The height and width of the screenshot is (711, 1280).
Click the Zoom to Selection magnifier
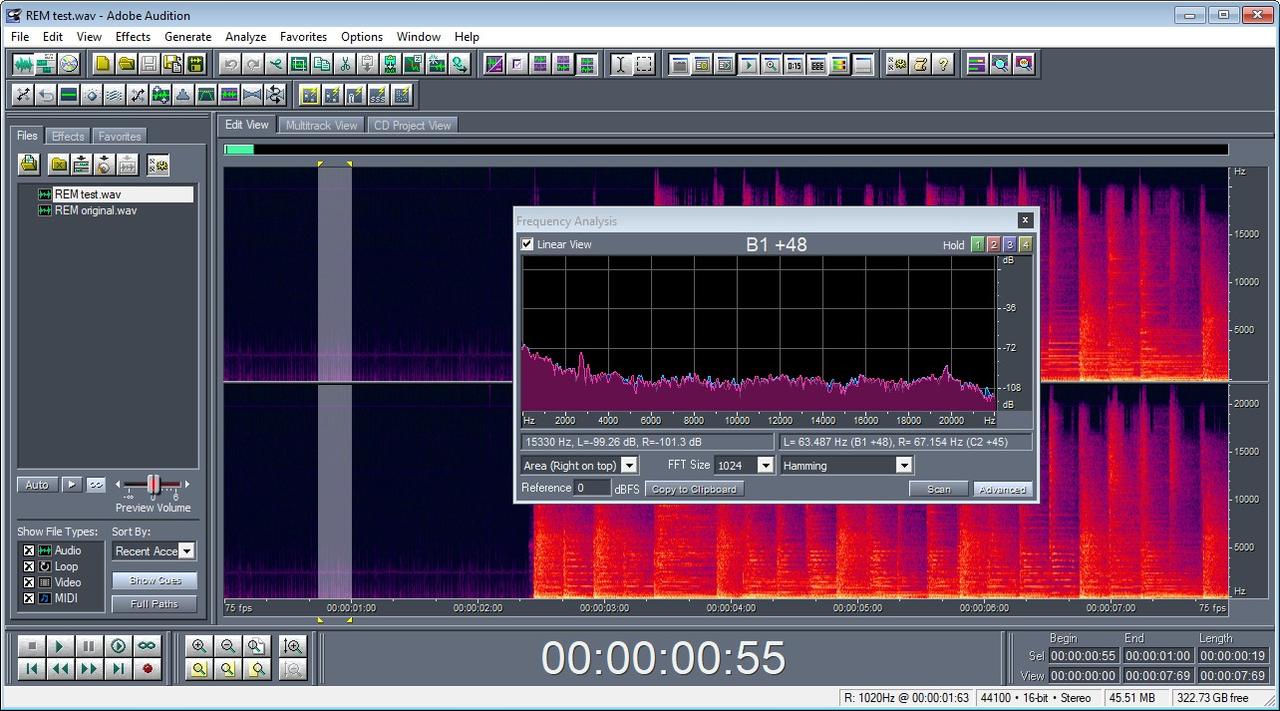tap(199, 669)
